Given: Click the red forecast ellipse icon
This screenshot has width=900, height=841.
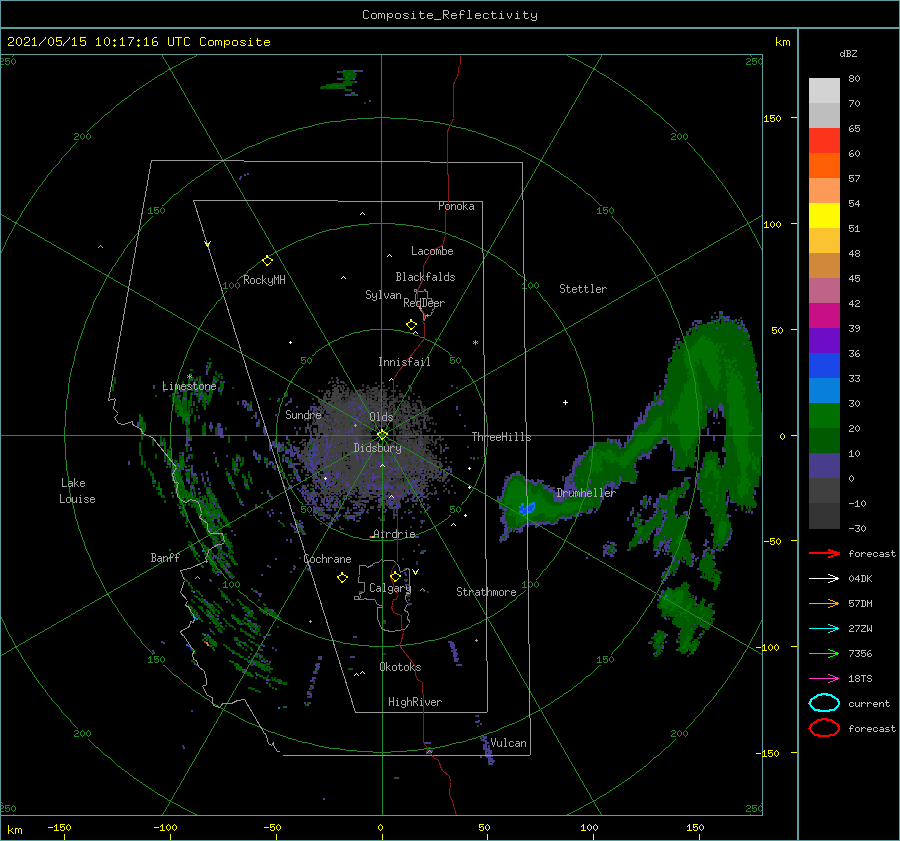Looking at the screenshot, I should pyautogui.click(x=824, y=728).
